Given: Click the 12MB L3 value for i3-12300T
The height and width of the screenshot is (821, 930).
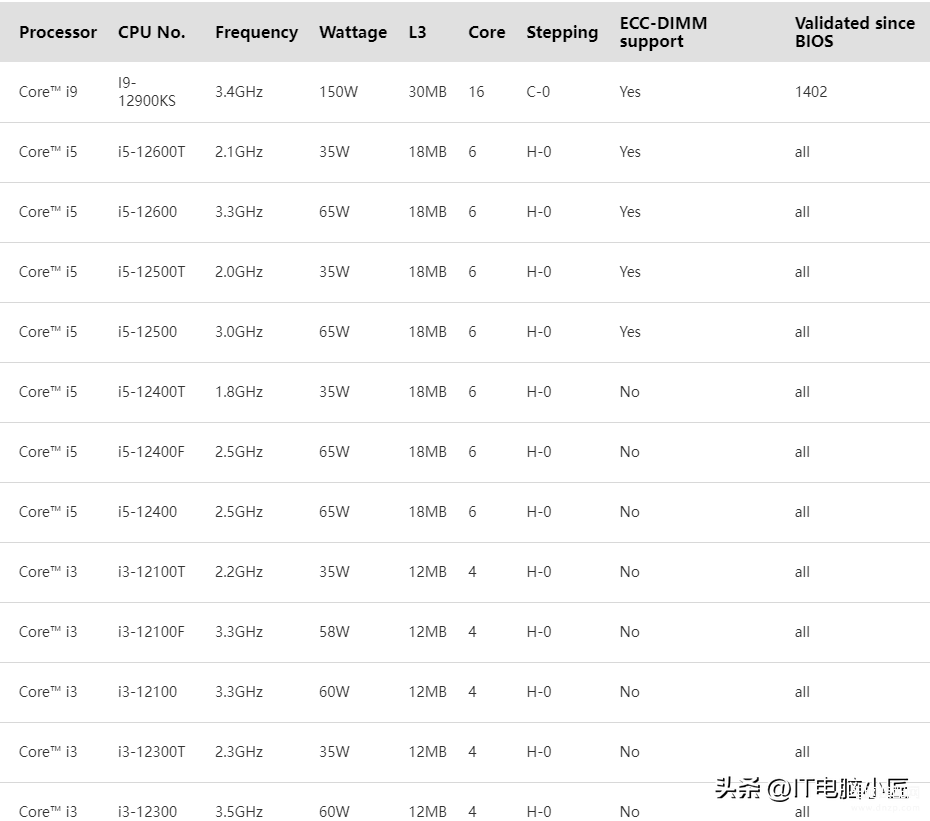Looking at the screenshot, I should coord(427,752).
